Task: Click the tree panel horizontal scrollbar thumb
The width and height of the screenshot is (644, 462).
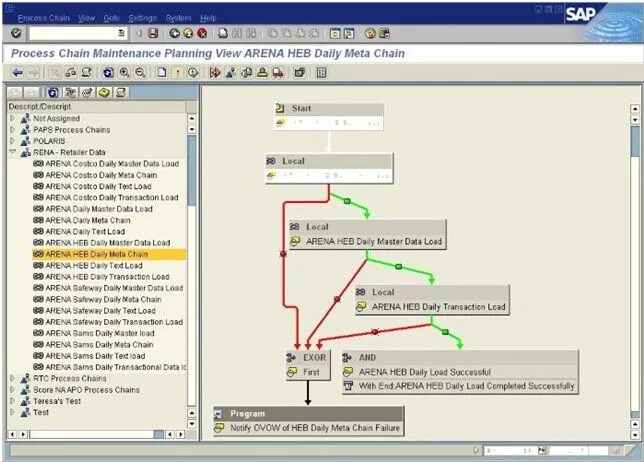Action: click(159, 434)
